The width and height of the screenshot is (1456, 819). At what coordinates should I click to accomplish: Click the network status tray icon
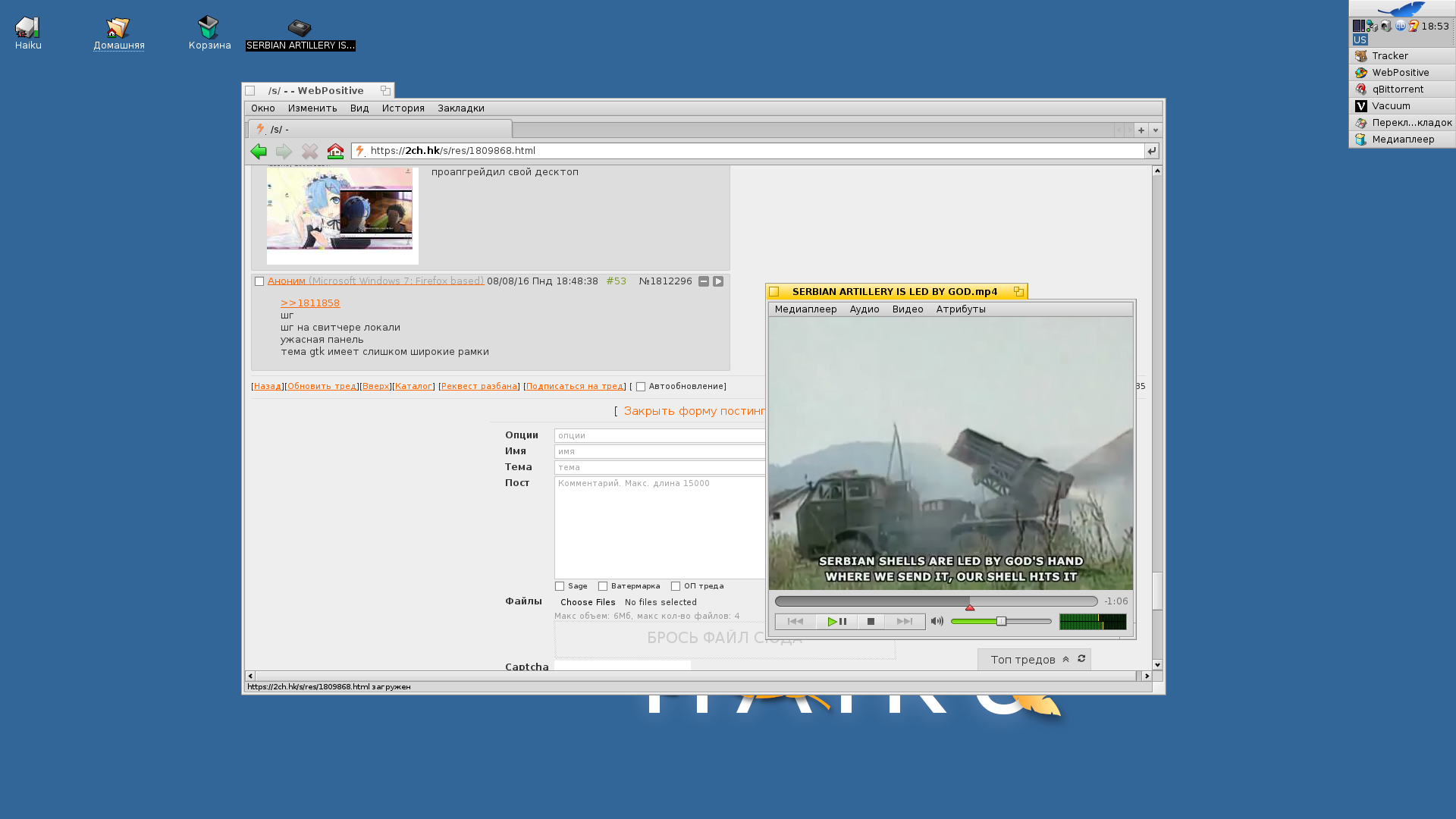tap(1373, 26)
